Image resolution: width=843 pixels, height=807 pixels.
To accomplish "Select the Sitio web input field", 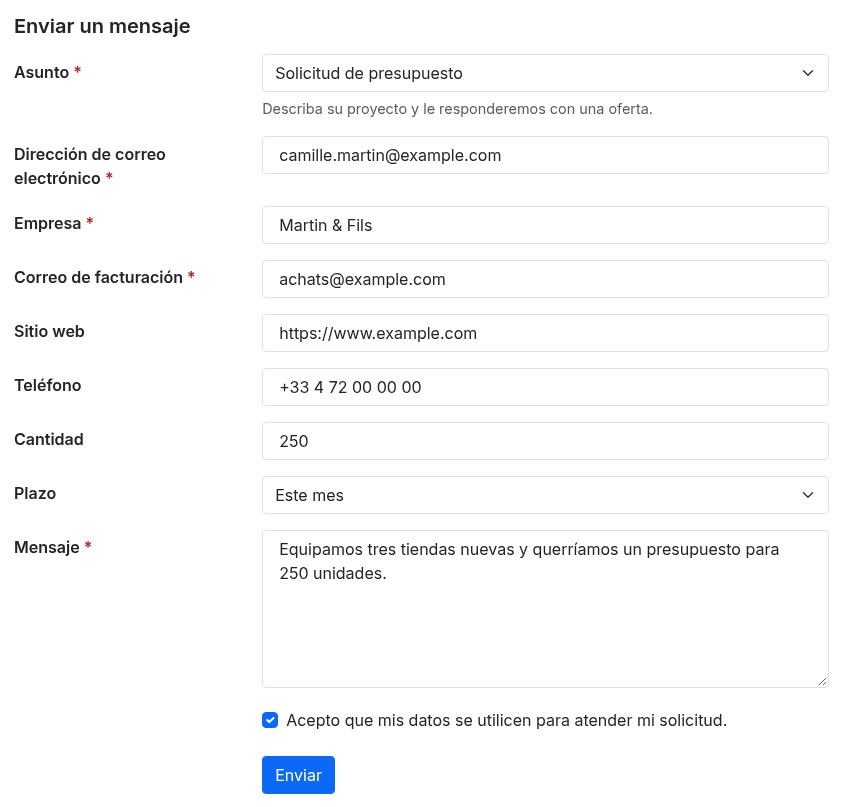I will (545, 333).
